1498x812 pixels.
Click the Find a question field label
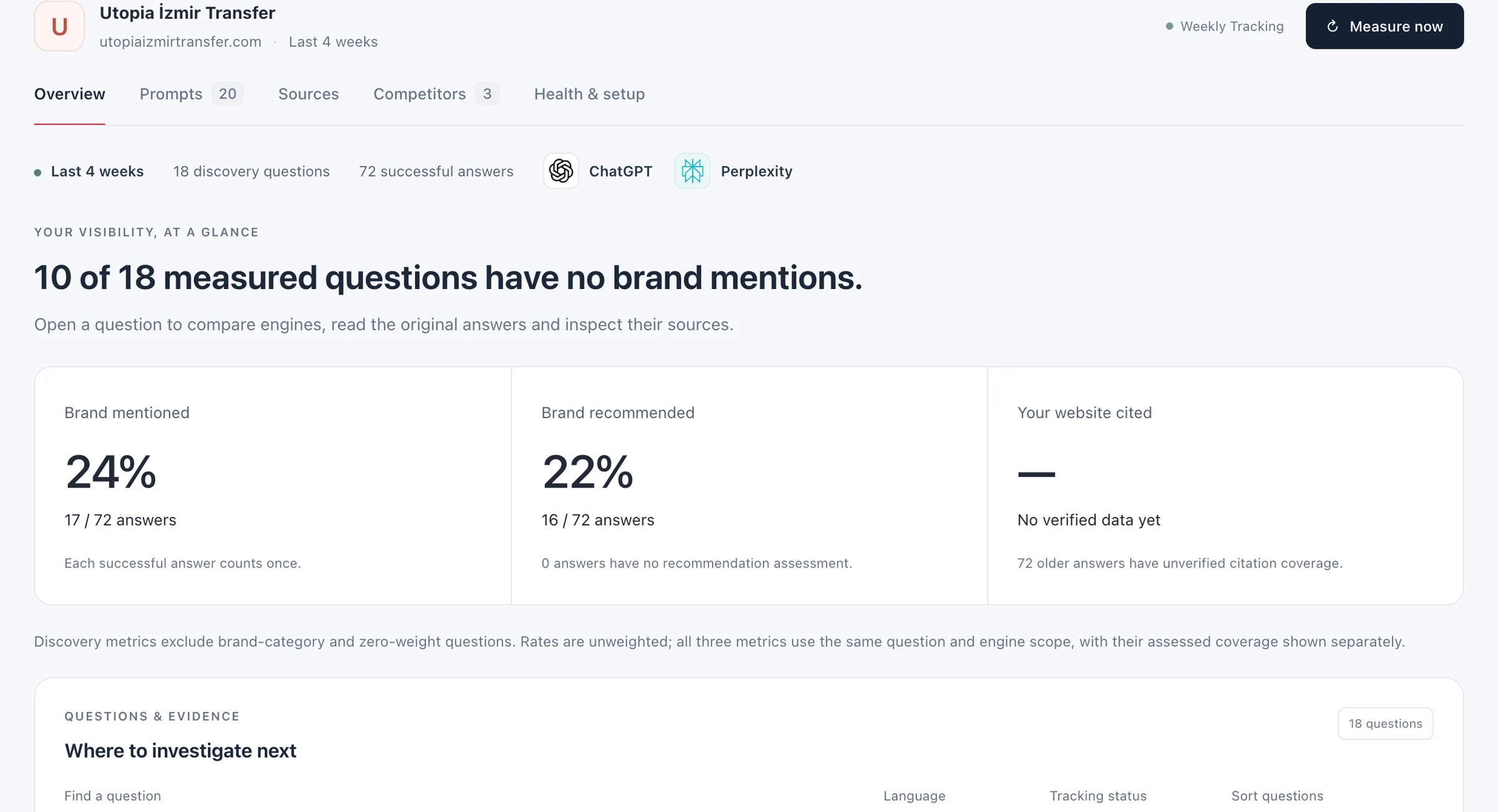click(112, 796)
